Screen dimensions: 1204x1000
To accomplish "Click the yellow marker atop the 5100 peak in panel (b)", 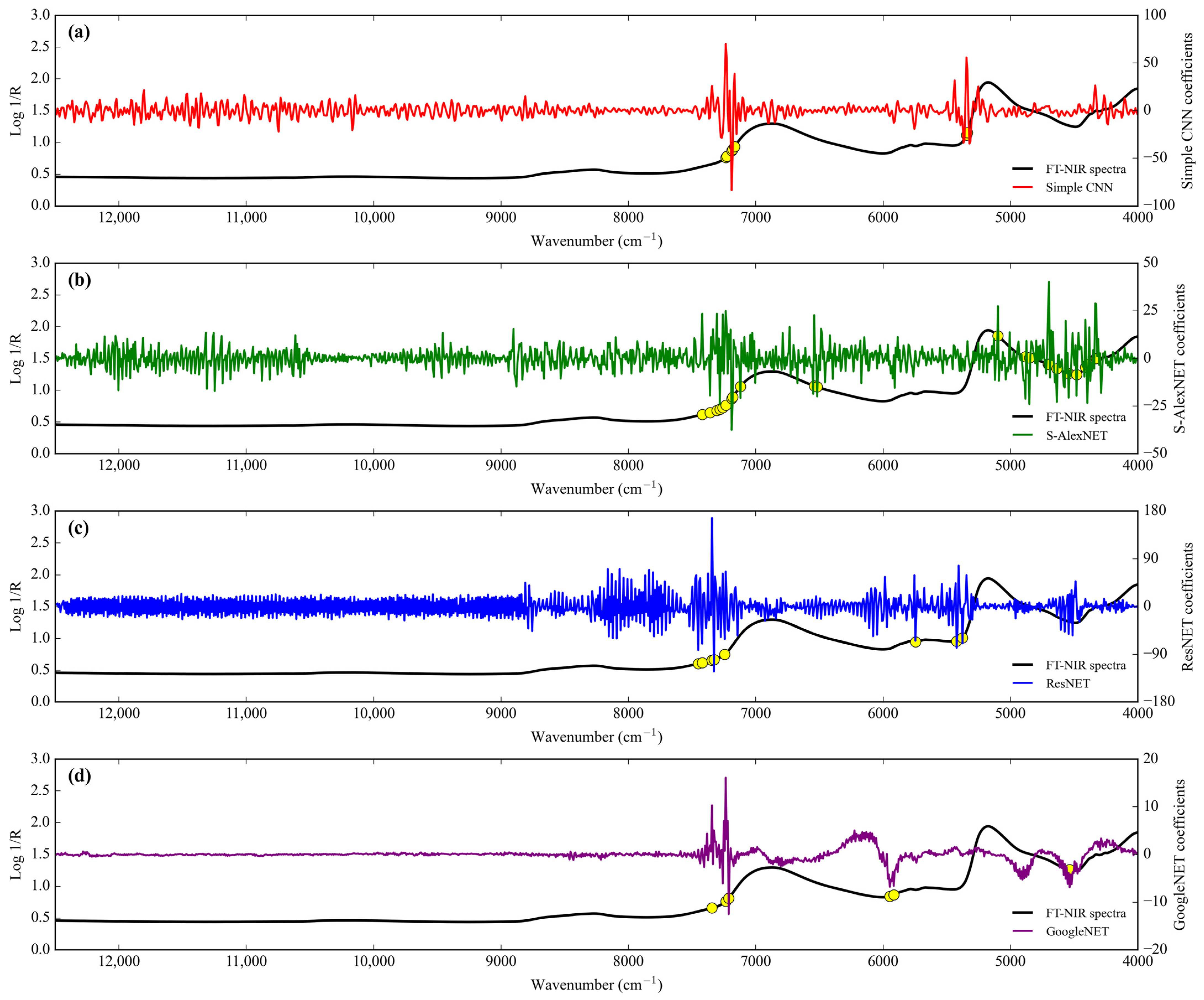I will point(998,335).
